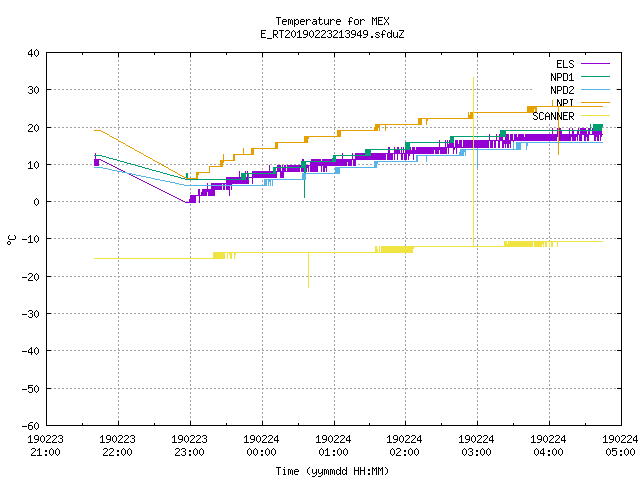
Task: Click the x-axis label 190224 02:00
Action: tap(404, 446)
